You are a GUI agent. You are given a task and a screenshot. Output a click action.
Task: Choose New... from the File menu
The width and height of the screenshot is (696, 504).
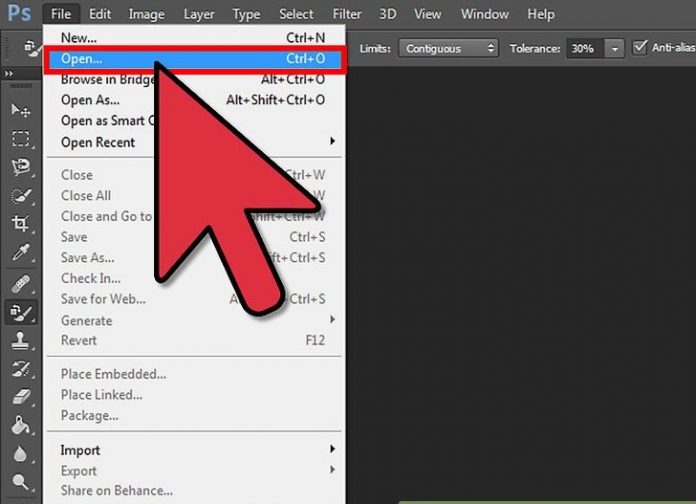79,37
